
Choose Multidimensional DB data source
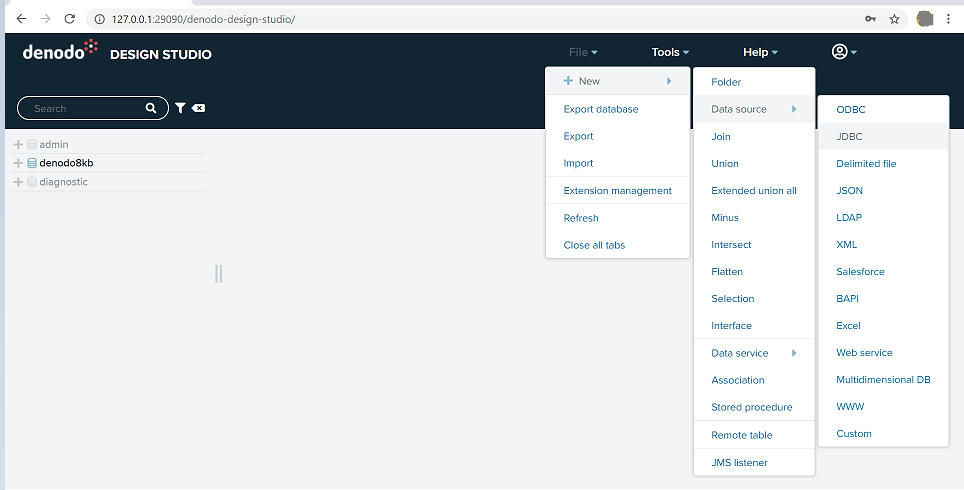[883, 380]
